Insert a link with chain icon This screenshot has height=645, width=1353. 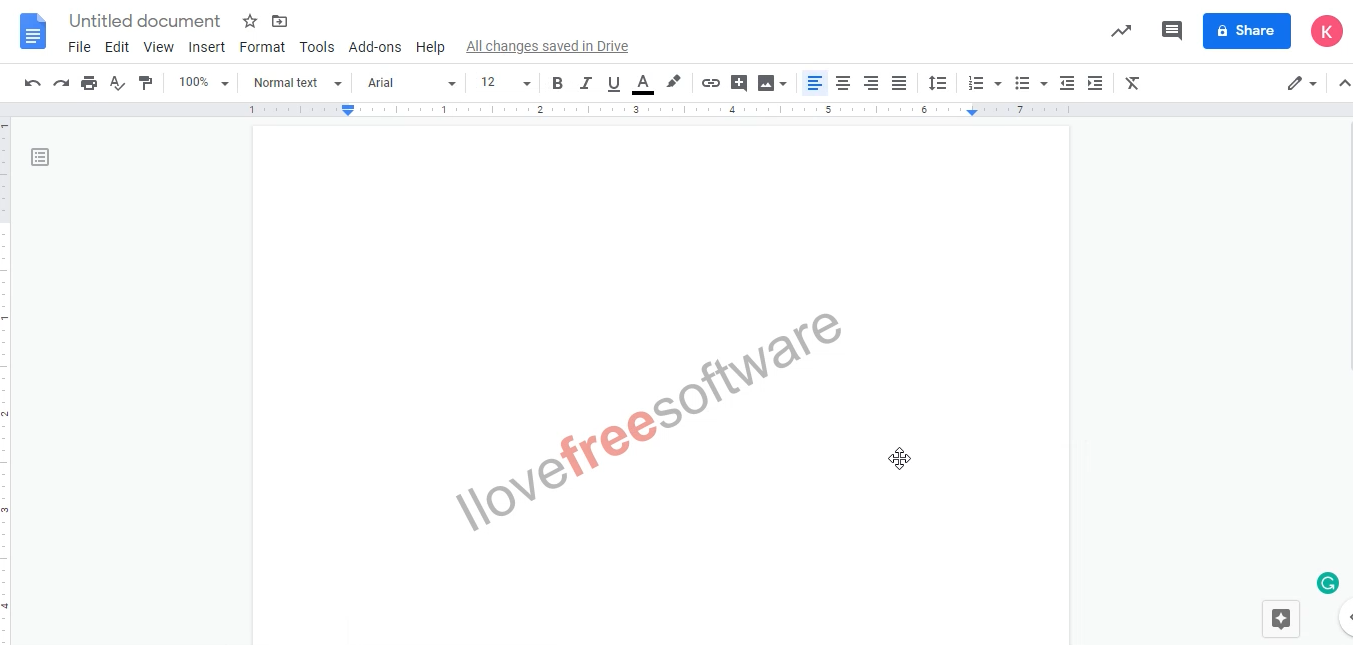pyautogui.click(x=711, y=83)
